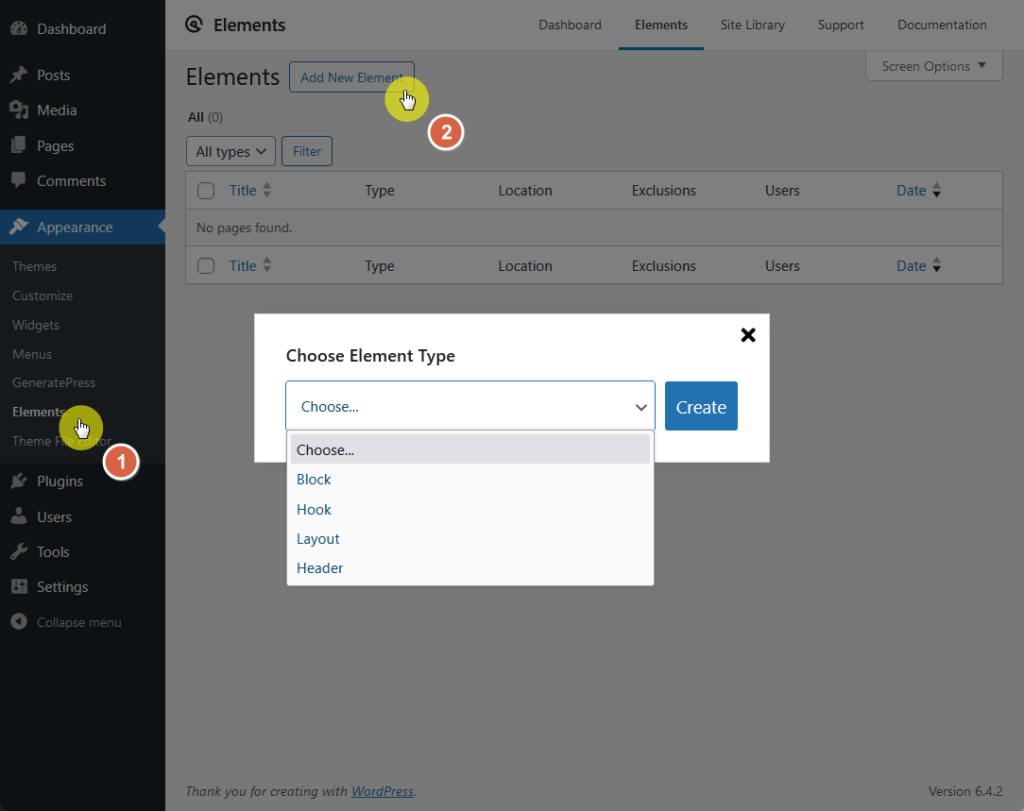Tick the select-all checkbox in table footer

click(x=206, y=266)
